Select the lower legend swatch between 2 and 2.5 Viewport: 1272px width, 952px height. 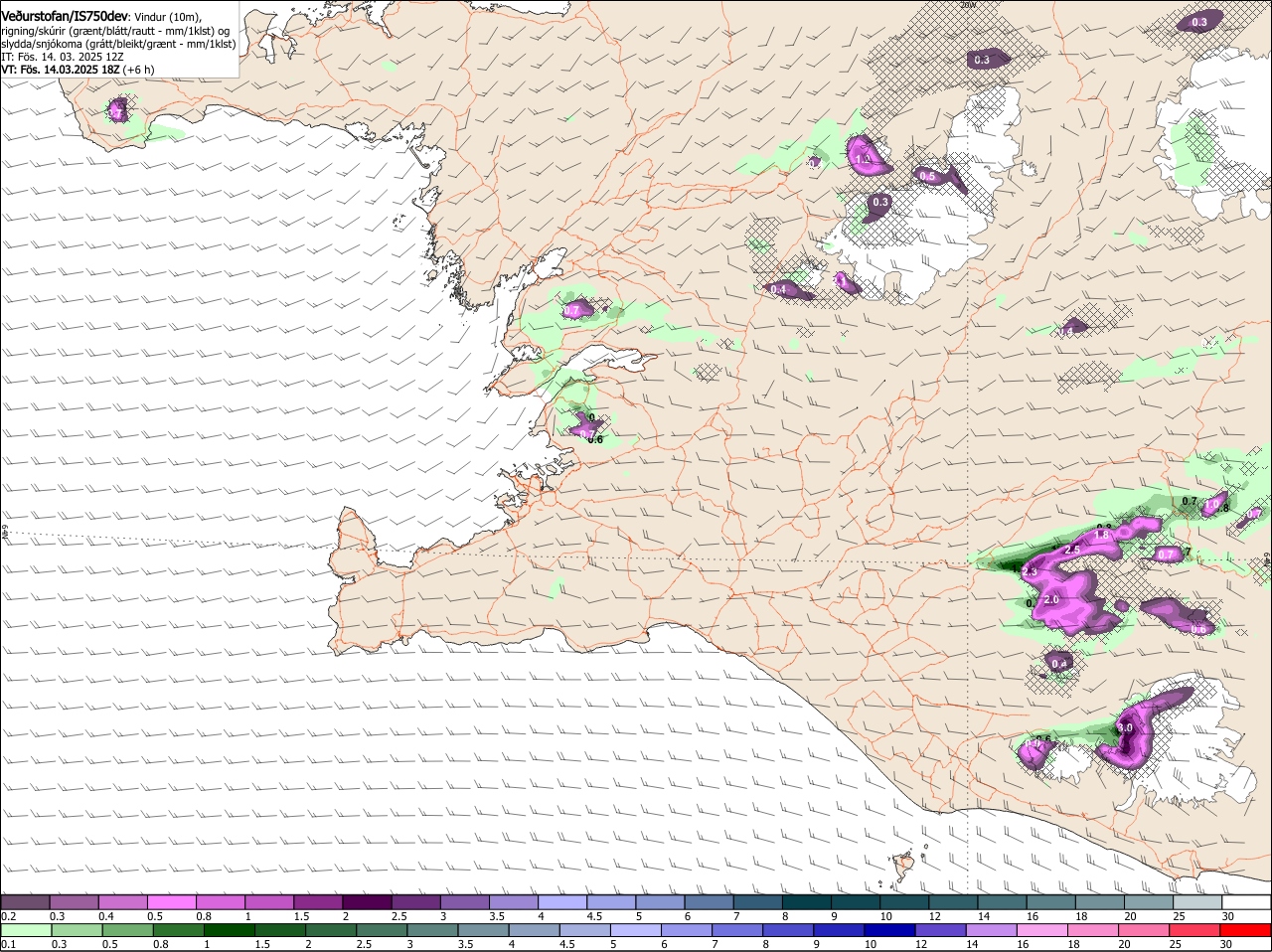click(x=331, y=930)
